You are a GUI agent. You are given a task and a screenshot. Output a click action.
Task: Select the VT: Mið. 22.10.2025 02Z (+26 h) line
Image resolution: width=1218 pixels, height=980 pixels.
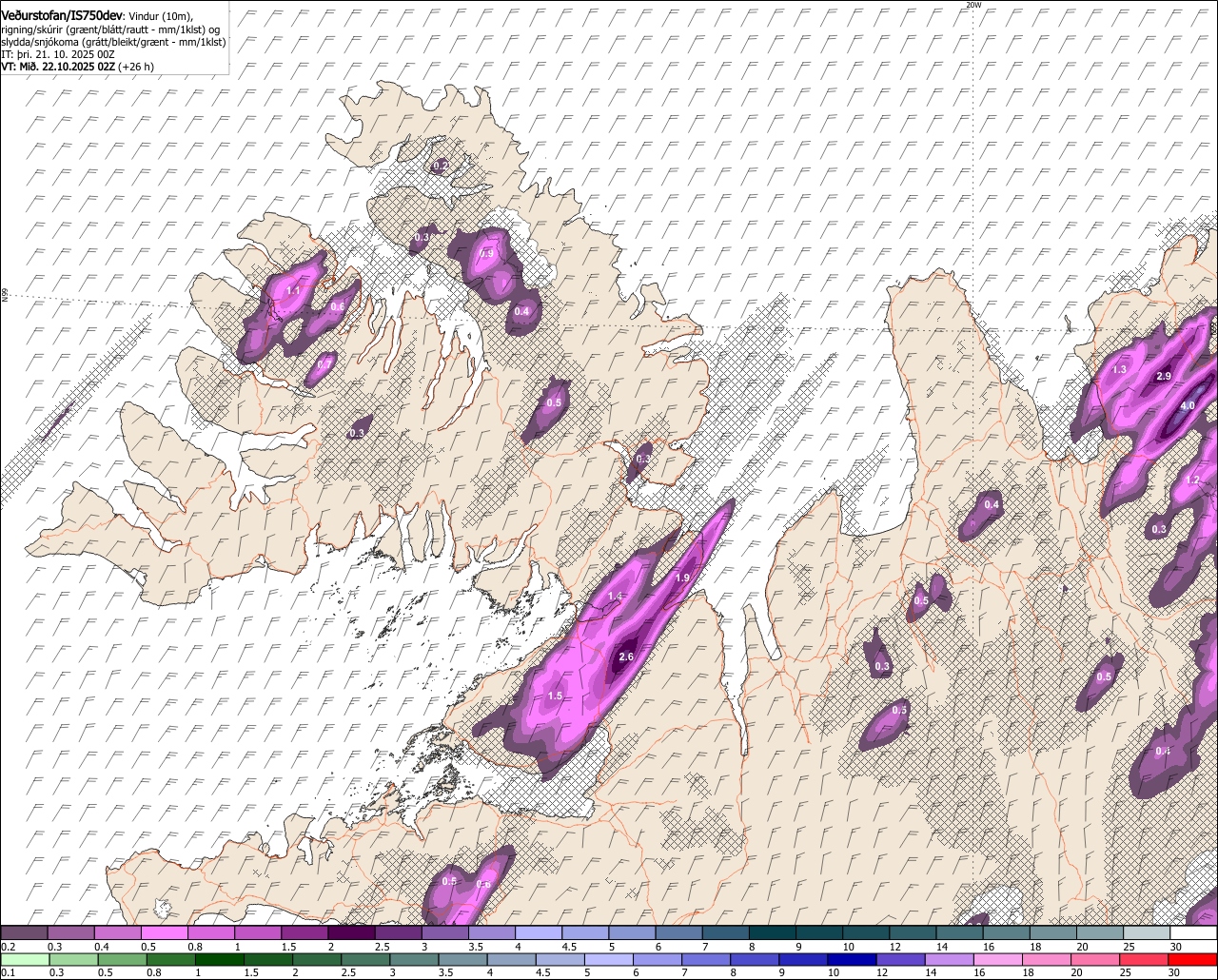pos(78,67)
